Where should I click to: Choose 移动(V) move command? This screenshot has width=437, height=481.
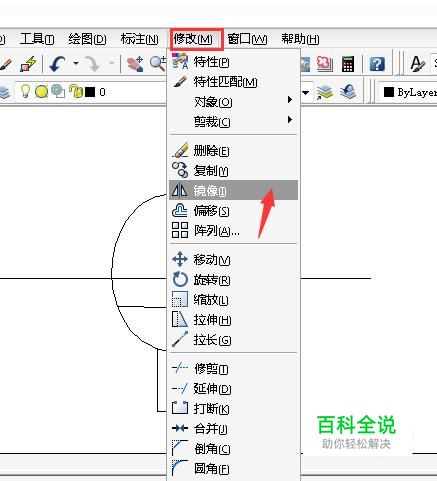click(x=233, y=260)
